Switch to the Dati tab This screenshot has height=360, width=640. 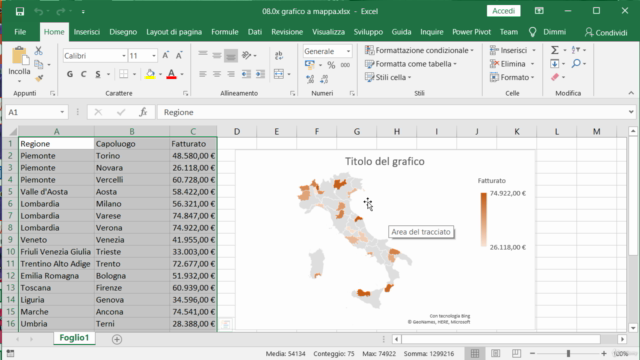[255, 32]
